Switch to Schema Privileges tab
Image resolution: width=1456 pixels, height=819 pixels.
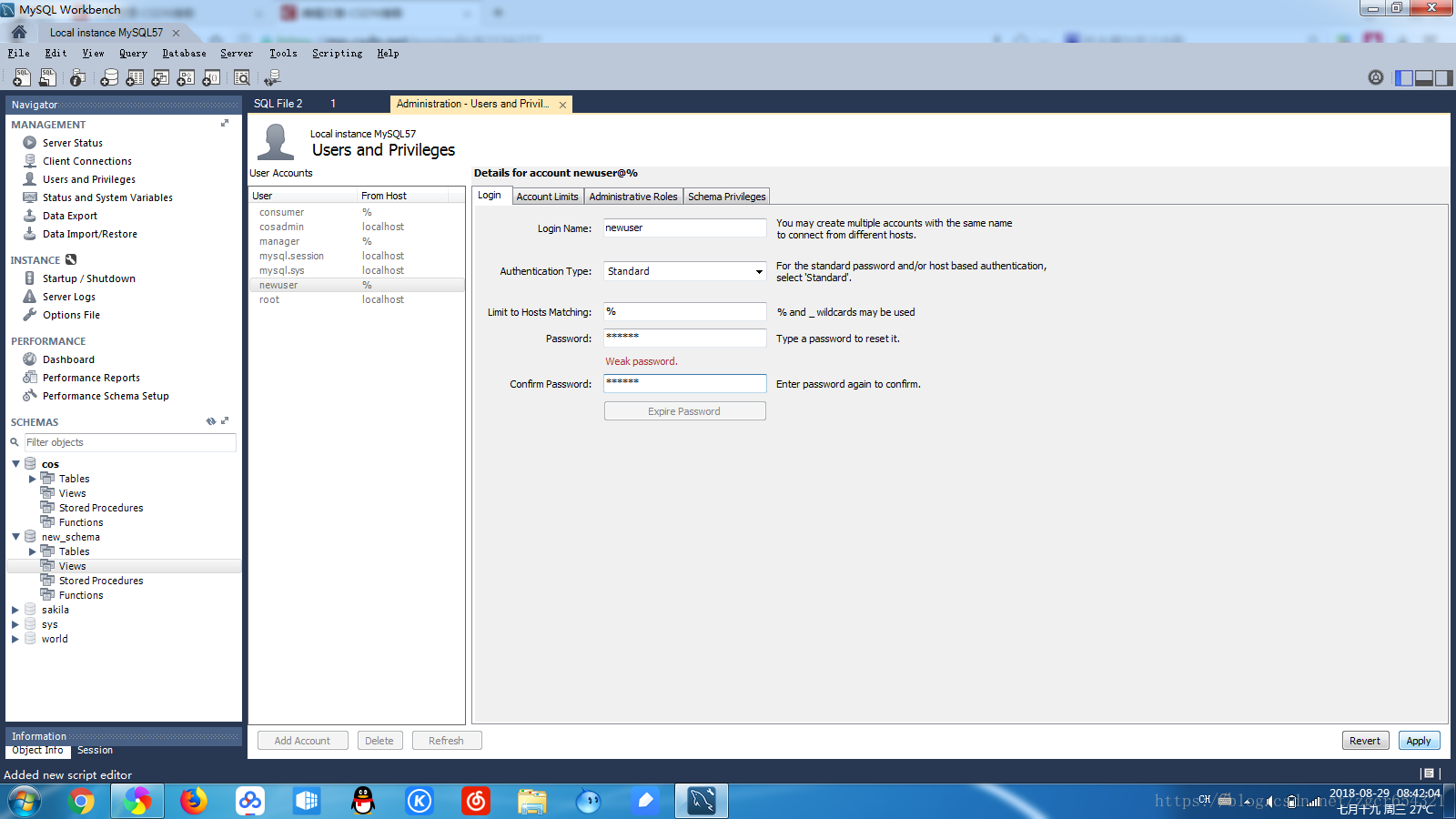click(x=726, y=197)
